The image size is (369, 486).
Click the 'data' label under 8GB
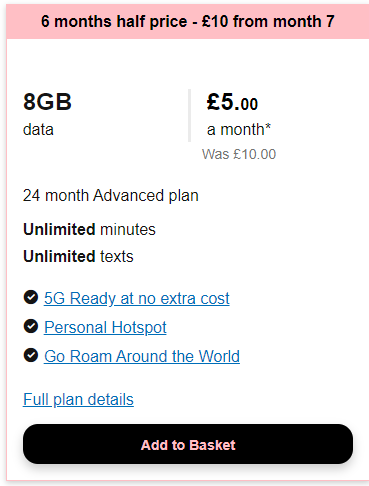click(38, 129)
